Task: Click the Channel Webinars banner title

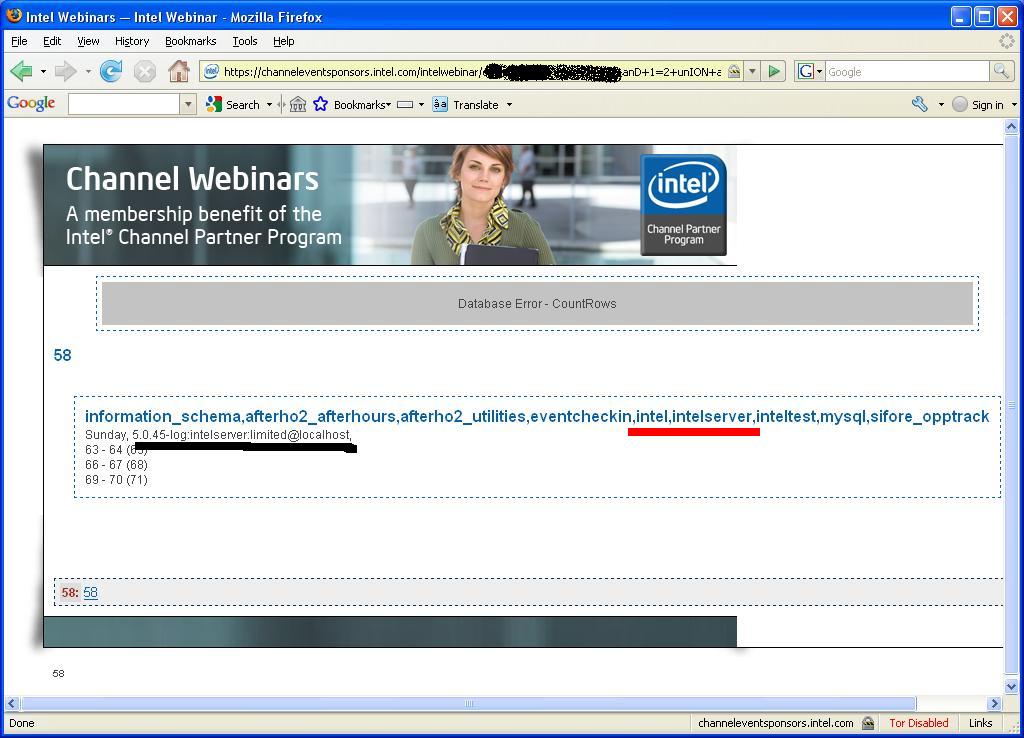Action: pyautogui.click(x=192, y=179)
